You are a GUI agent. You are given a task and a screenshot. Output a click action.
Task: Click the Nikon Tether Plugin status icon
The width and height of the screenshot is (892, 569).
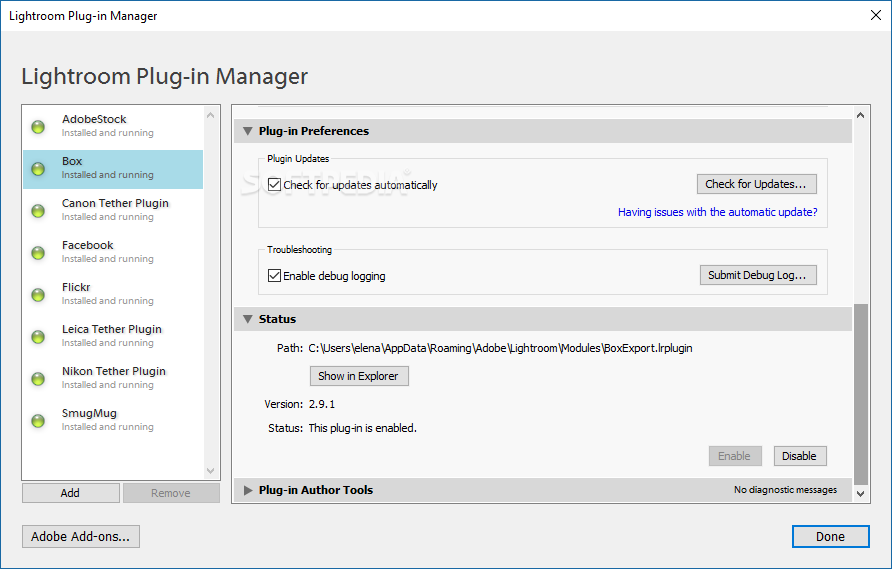point(38,379)
